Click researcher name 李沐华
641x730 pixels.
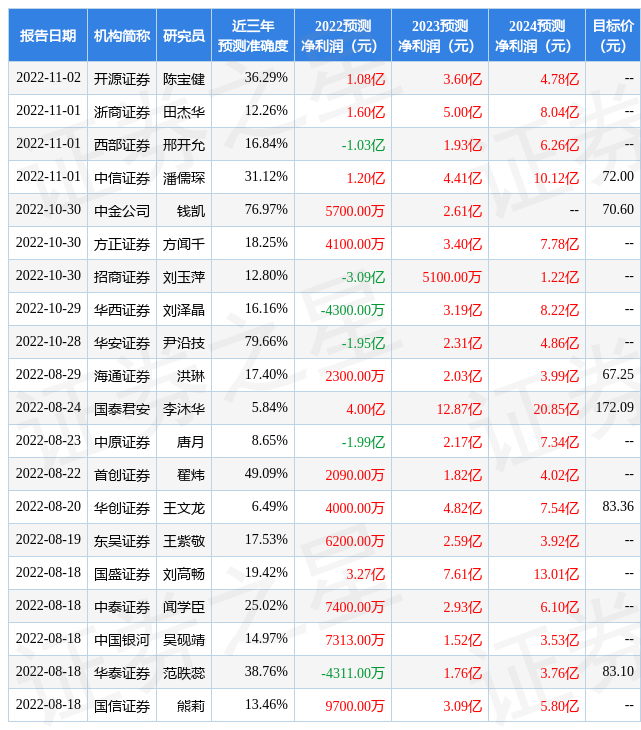point(184,409)
